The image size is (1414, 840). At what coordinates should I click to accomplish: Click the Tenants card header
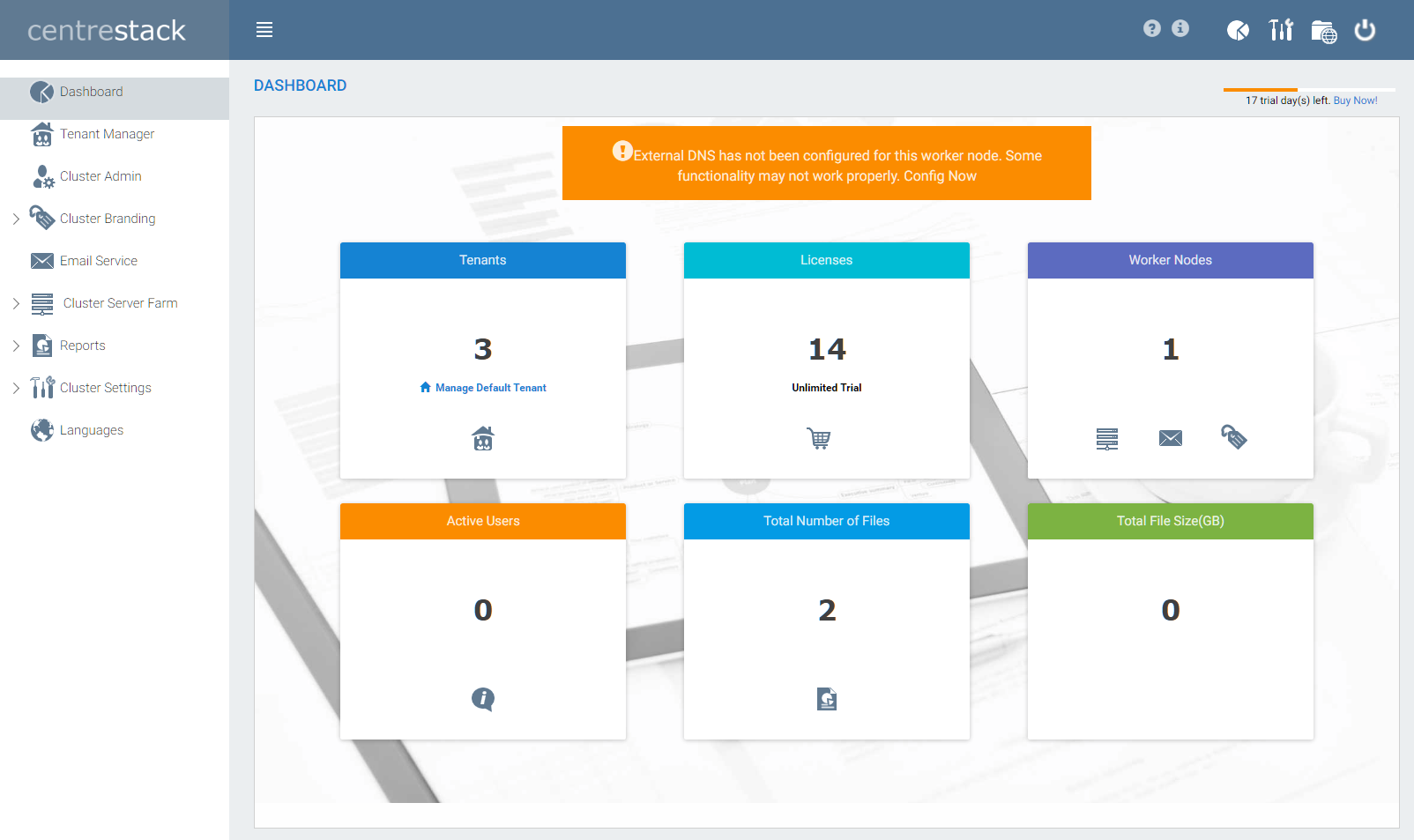[483, 260]
